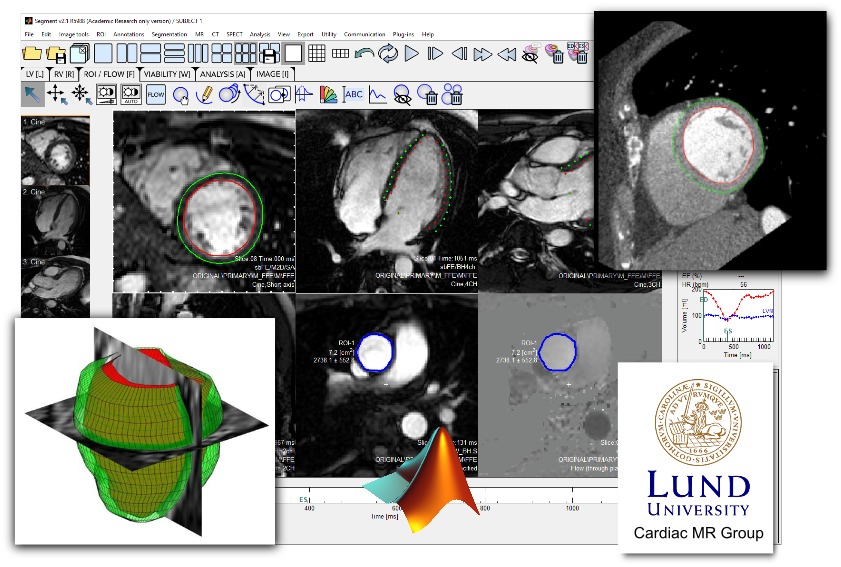This screenshot has height=567, width=841.
Task: Open the File menu
Action: pos(29,34)
